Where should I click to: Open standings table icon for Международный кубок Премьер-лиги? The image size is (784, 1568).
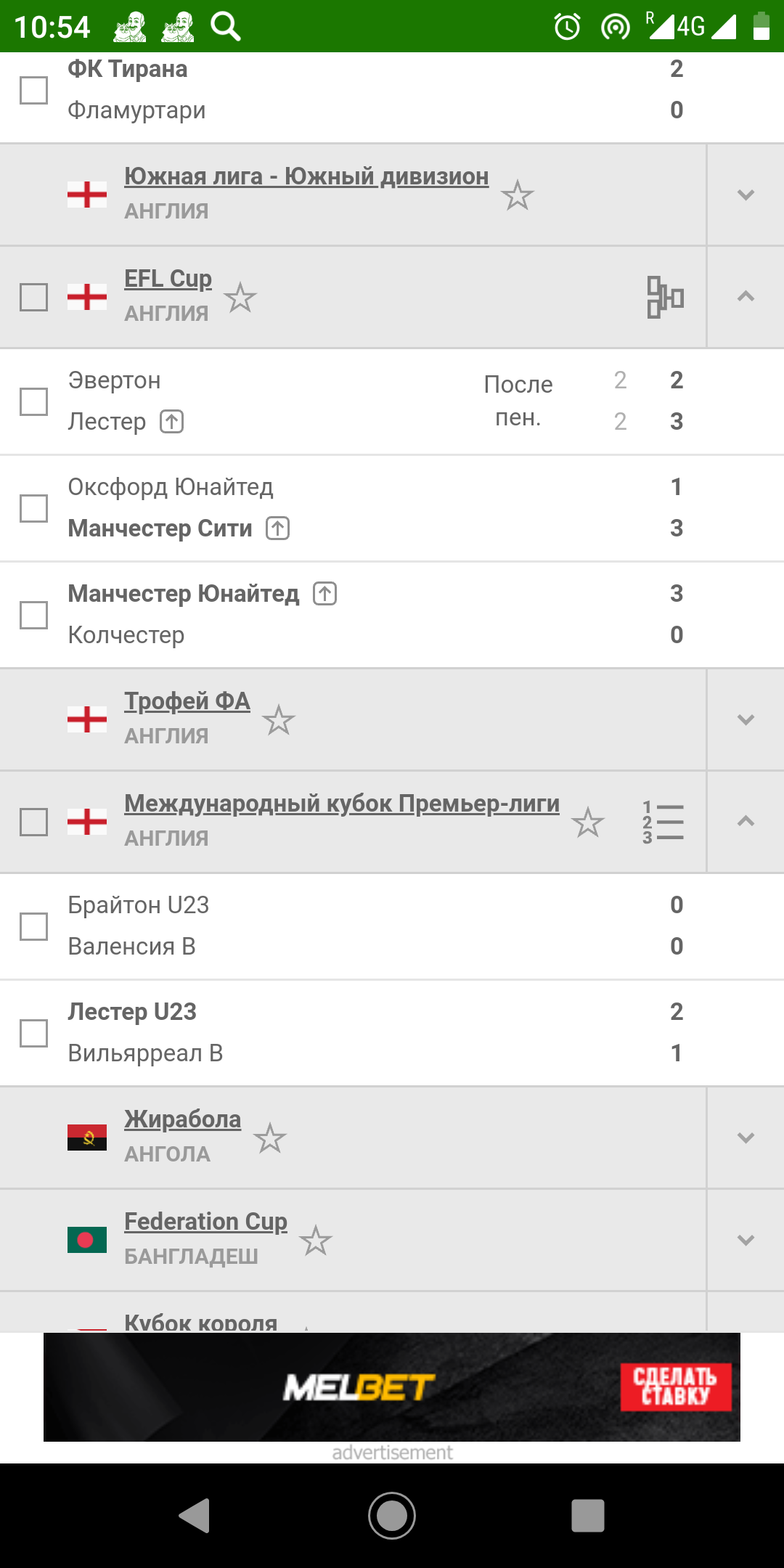click(663, 822)
